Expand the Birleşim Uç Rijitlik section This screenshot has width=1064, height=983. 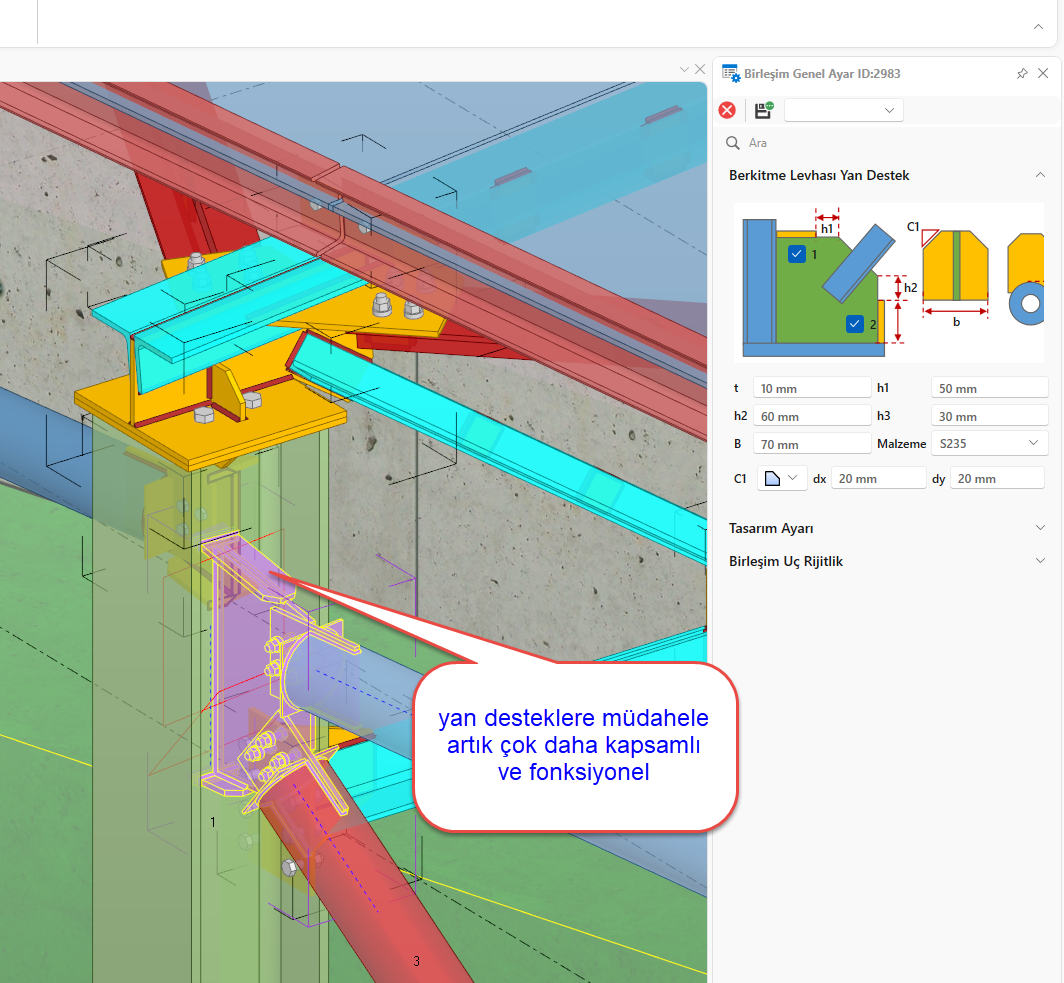coord(1040,561)
